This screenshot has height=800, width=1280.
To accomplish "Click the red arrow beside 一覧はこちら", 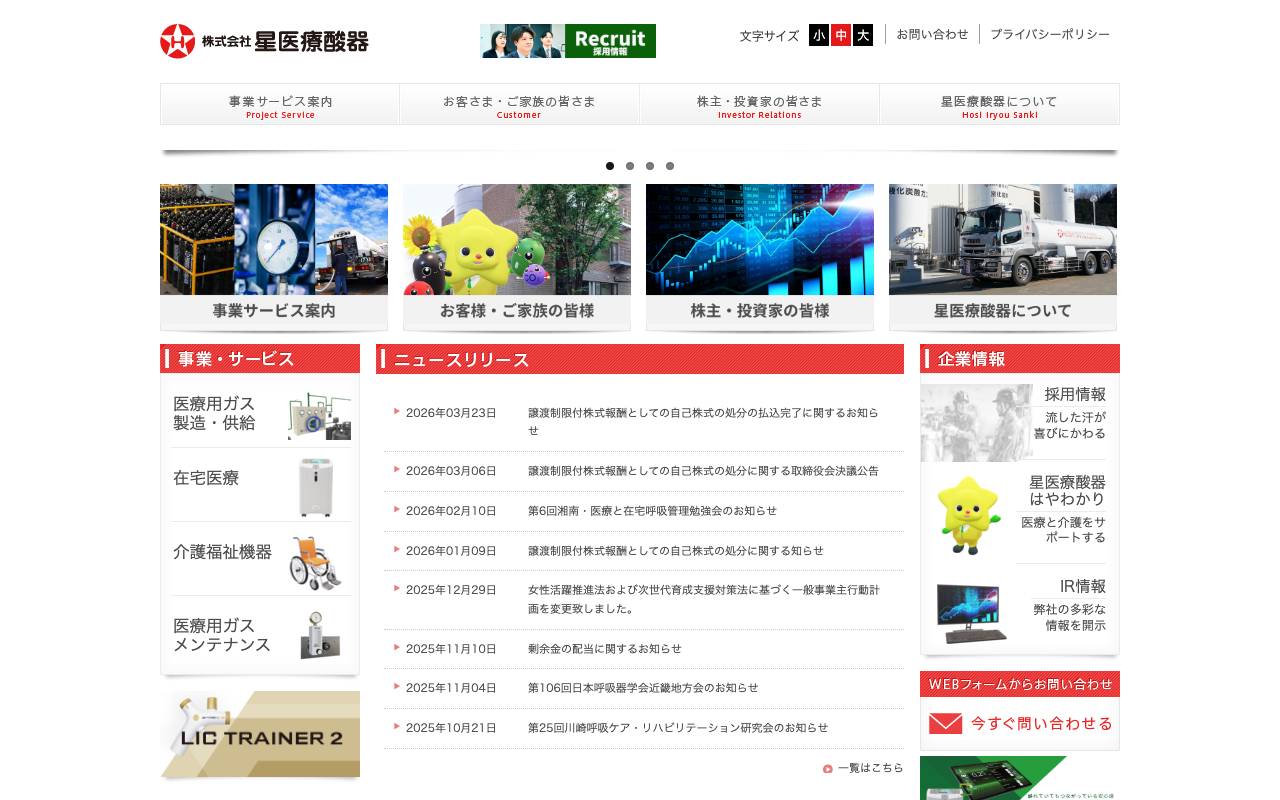I will tap(827, 768).
